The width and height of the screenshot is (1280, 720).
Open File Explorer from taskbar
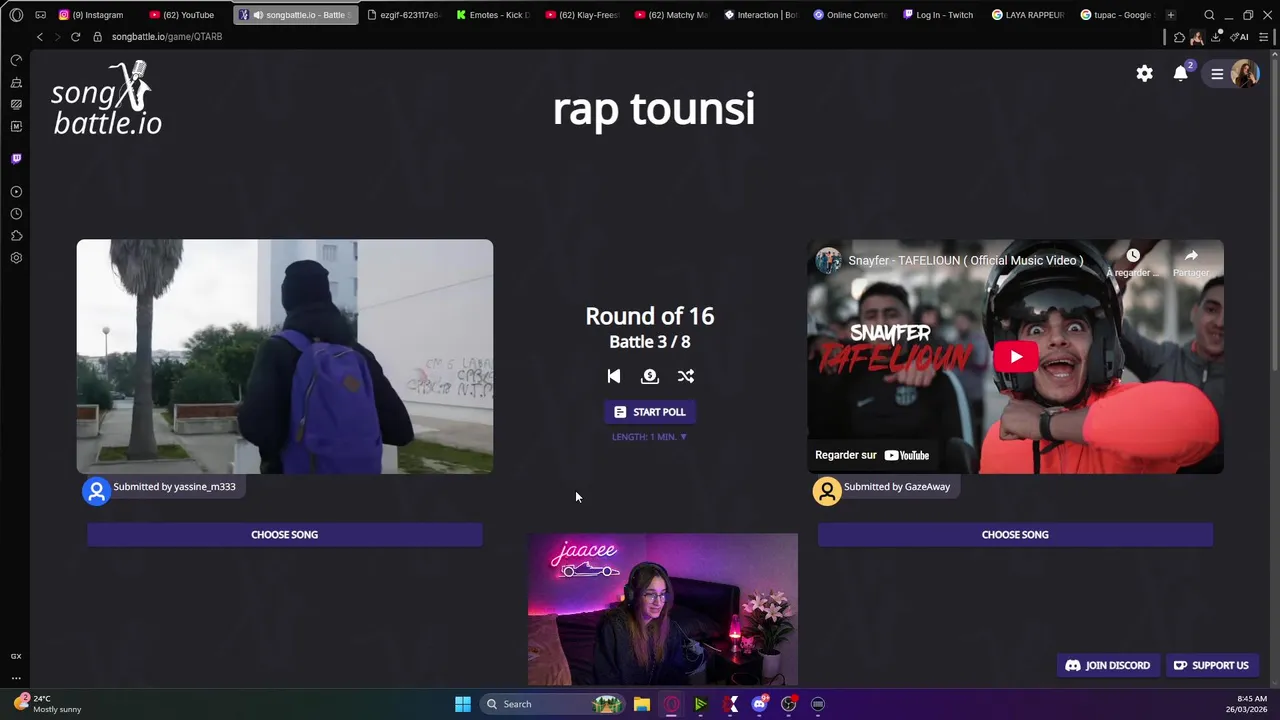642,704
